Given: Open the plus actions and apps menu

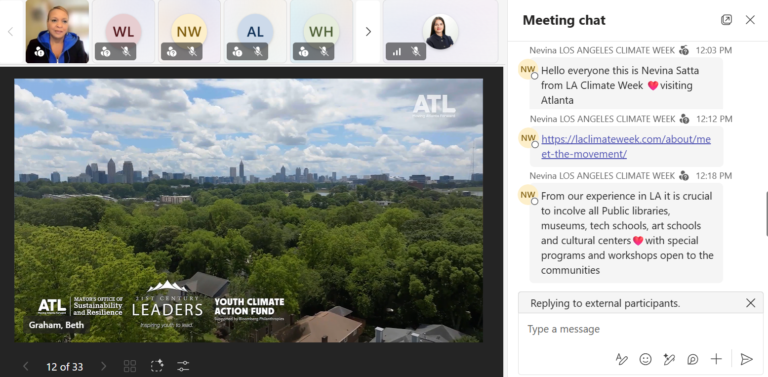Looking at the screenshot, I should (716, 359).
